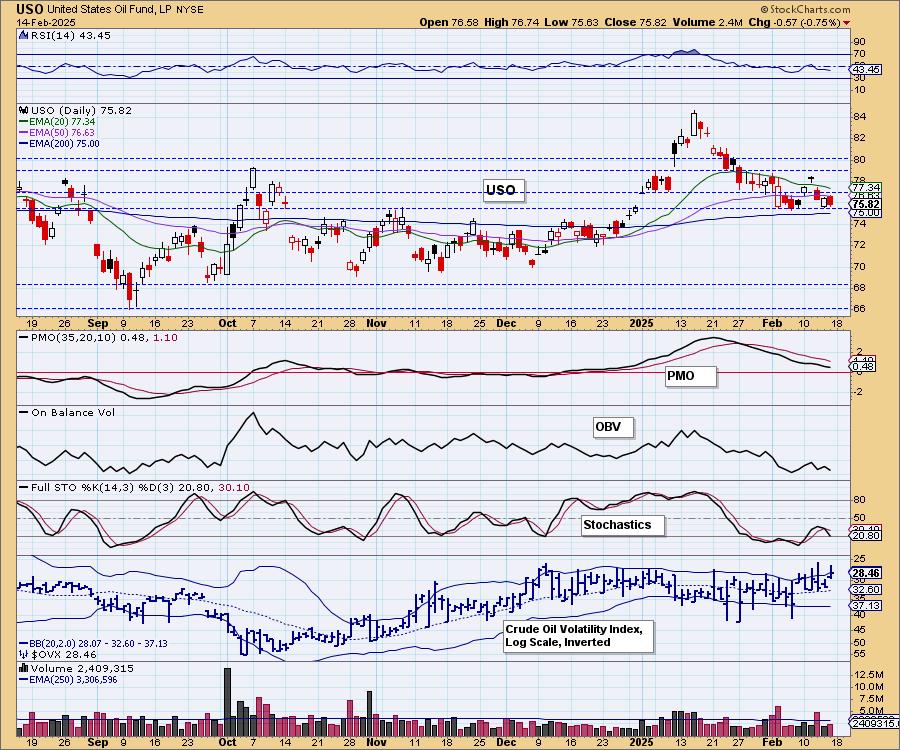900x750 pixels.
Task: Click the 20.80 stochastics tag on axis
Action: pyautogui.click(x=866, y=535)
